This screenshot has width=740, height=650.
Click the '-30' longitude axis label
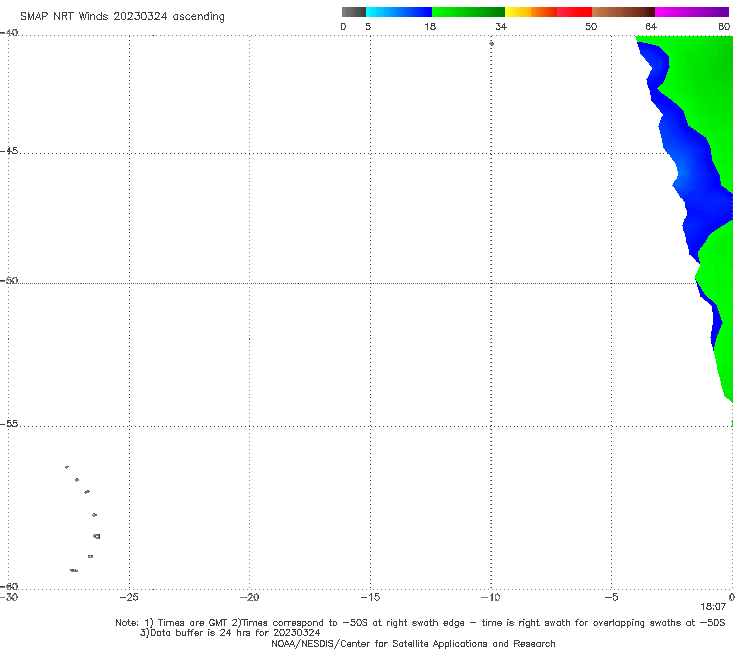9,597
